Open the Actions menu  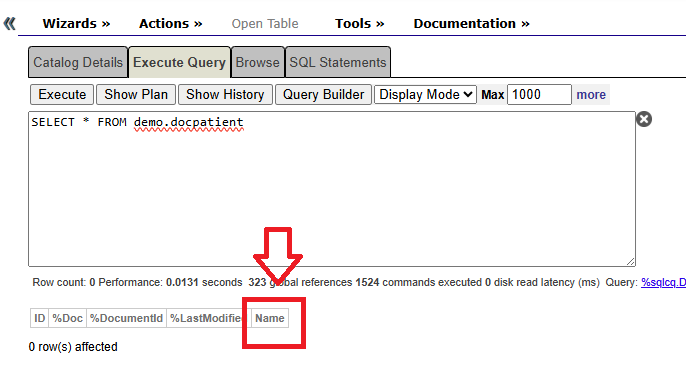pos(171,23)
